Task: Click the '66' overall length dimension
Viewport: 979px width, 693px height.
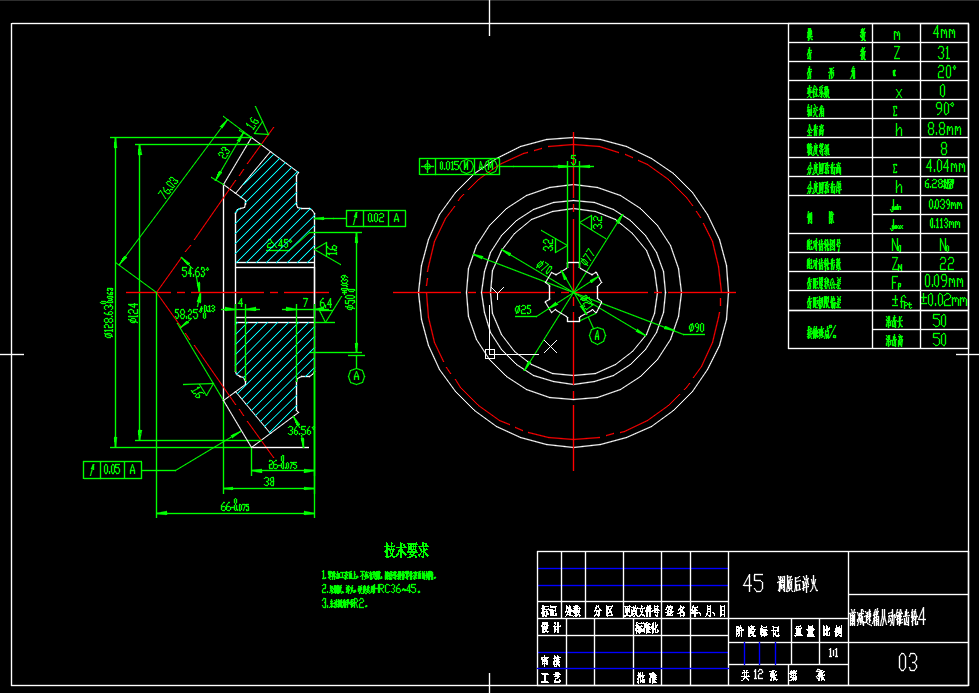Action: coord(235,506)
